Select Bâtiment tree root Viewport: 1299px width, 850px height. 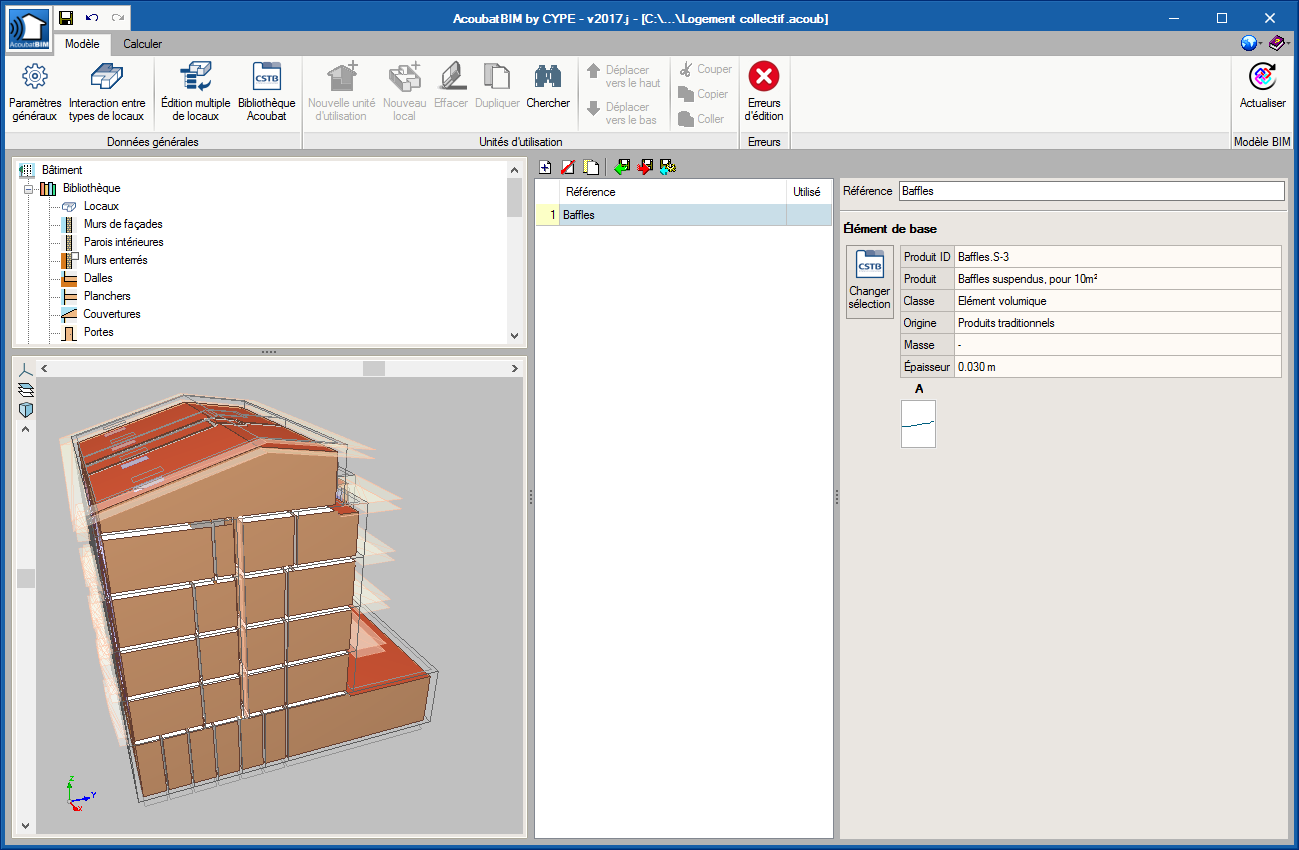[x=62, y=170]
